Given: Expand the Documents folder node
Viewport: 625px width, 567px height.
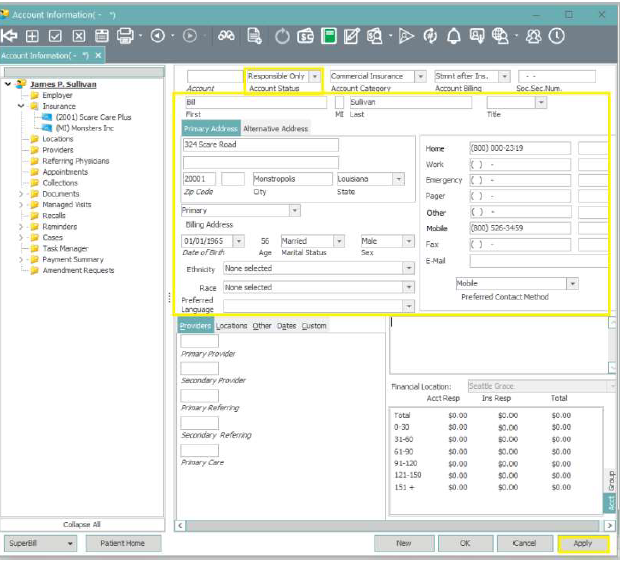Looking at the screenshot, I should click(x=22, y=194).
